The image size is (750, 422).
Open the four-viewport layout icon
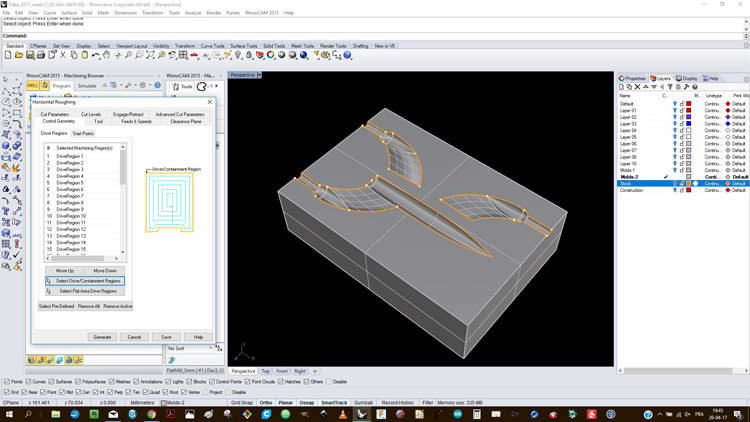click(x=183, y=56)
